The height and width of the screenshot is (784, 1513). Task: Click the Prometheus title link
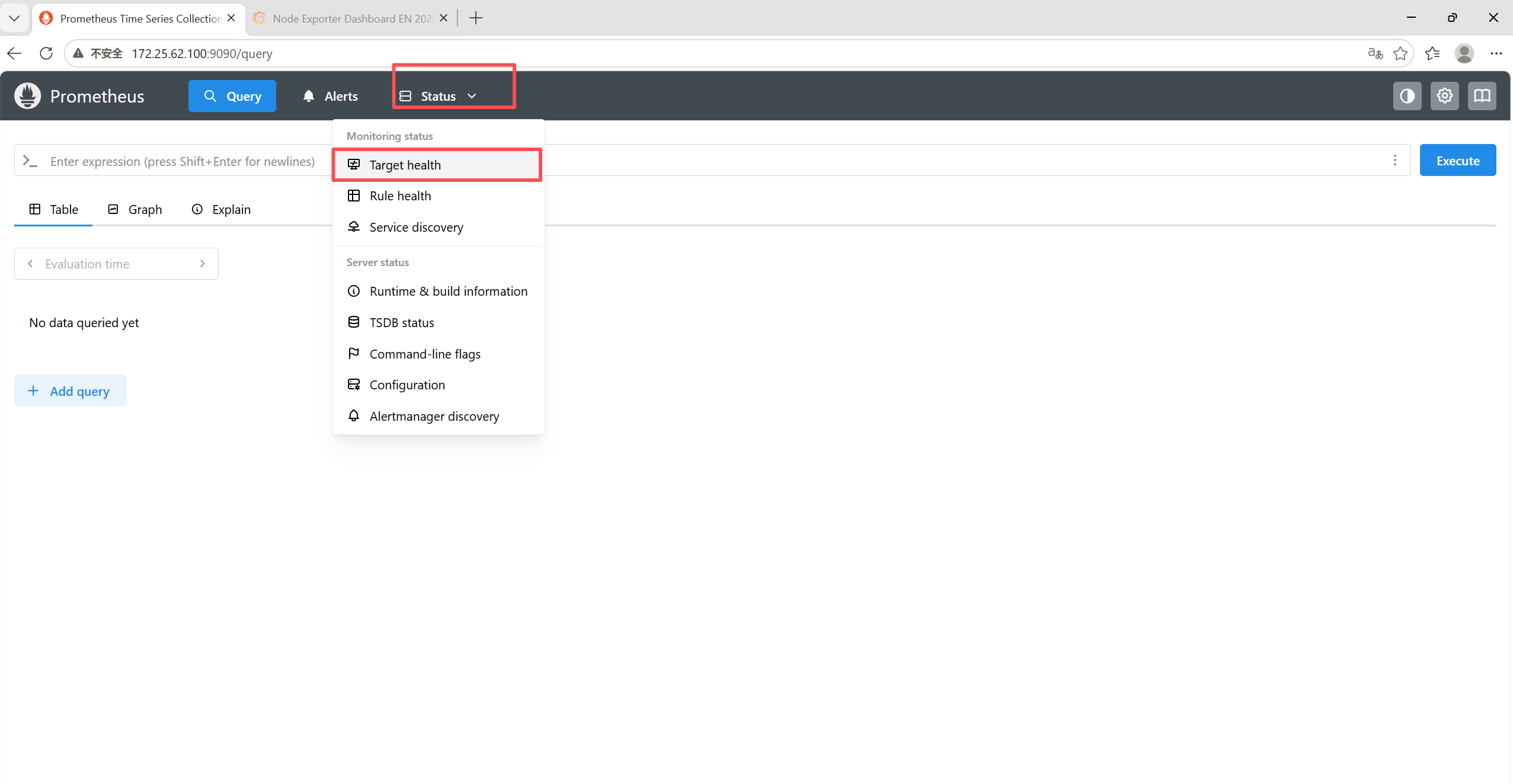[x=97, y=96]
